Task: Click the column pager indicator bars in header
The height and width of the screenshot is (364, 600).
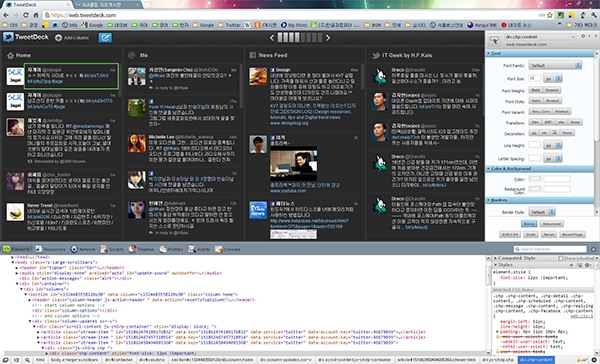Action: (x=300, y=38)
